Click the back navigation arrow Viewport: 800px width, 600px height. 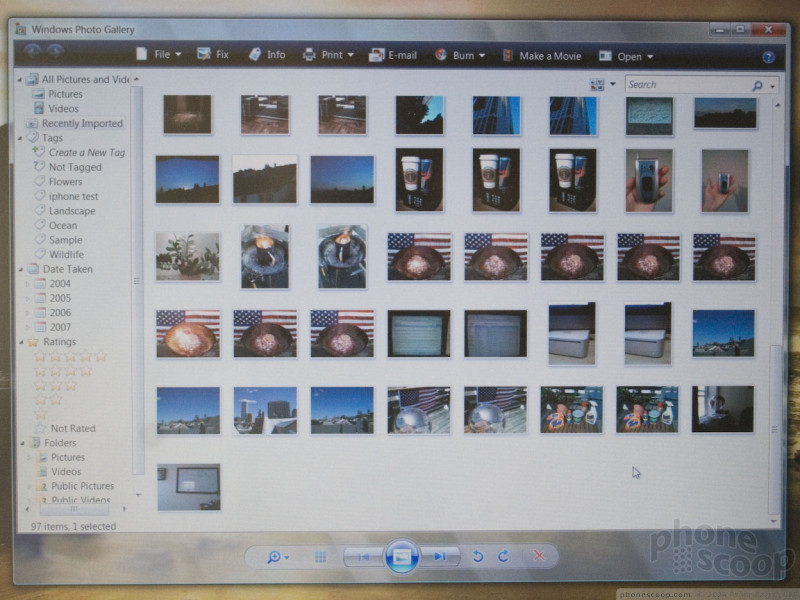pyautogui.click(x=33, y=51)
